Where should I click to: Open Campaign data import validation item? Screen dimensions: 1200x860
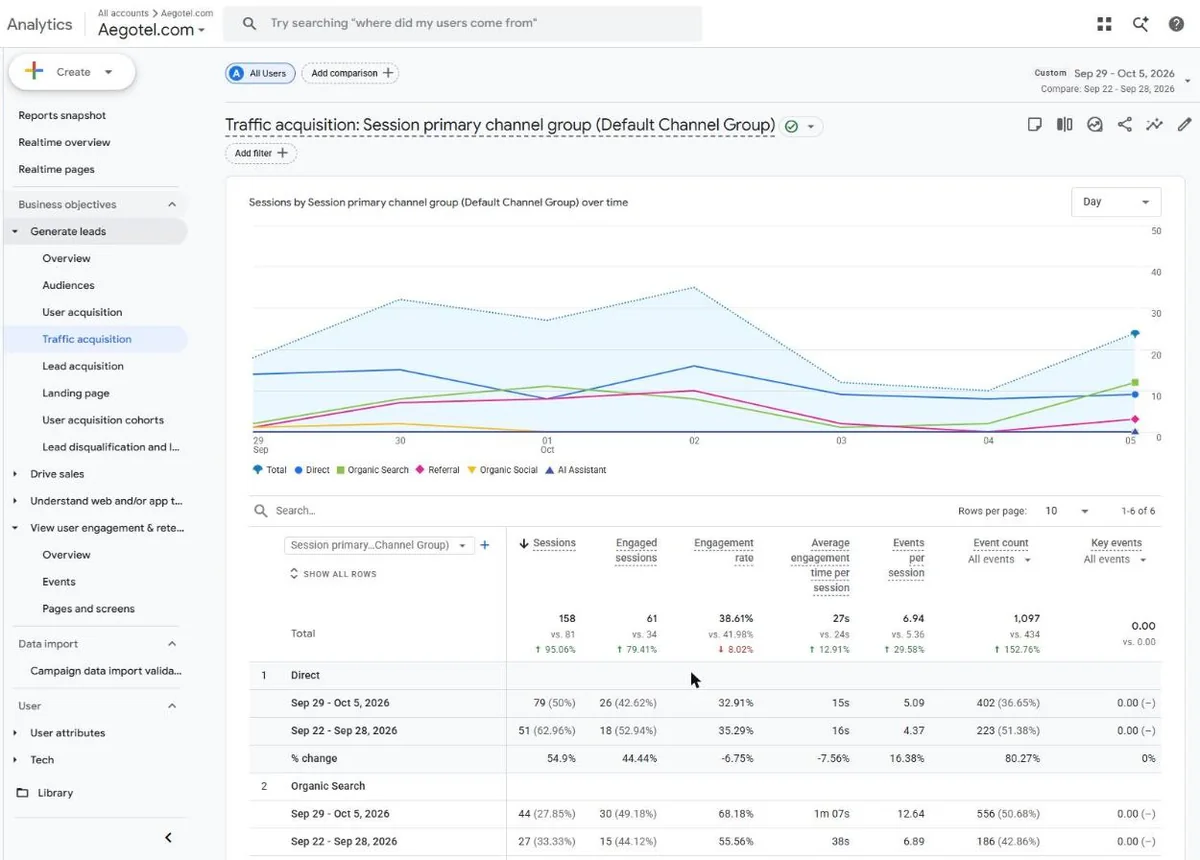coord(106,671)
